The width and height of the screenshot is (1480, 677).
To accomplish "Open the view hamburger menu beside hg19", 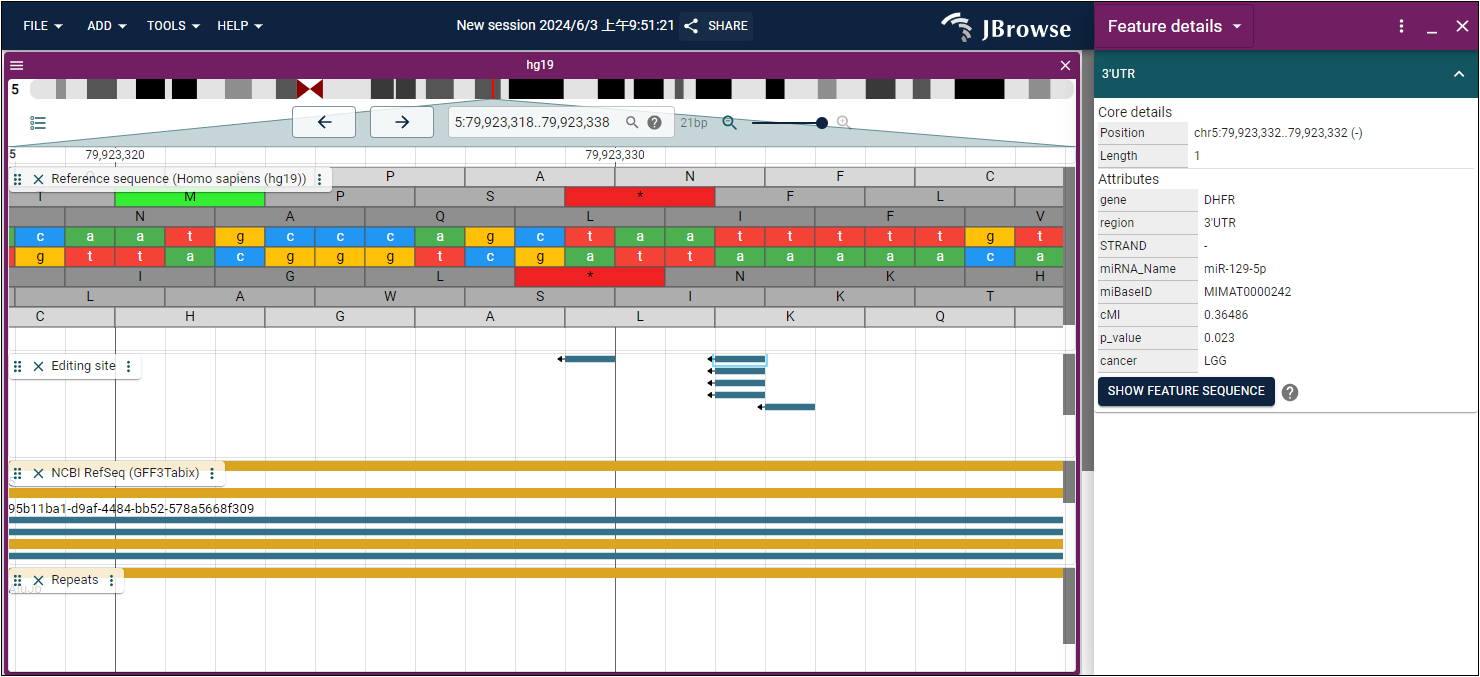I will [16, 65].
